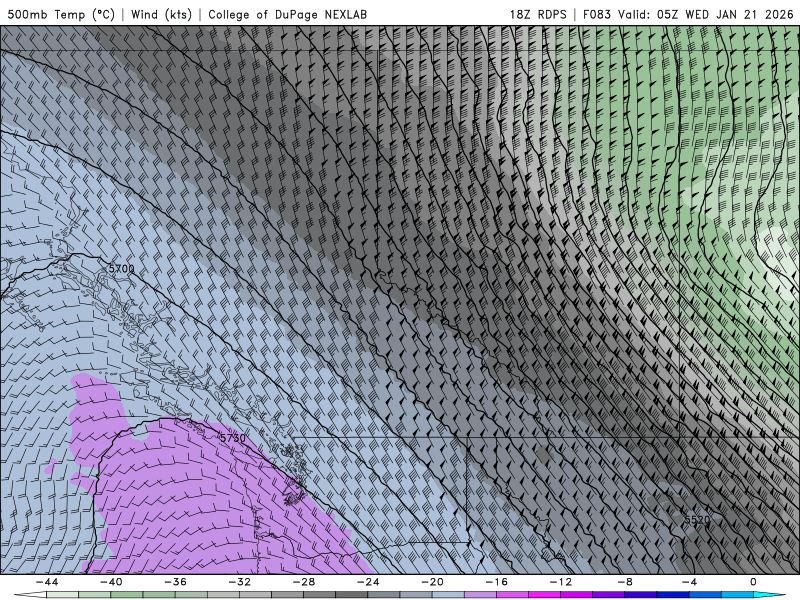Click the -24 colorbar tick label
Screen dimensions: 800x600
pos(368,582)
